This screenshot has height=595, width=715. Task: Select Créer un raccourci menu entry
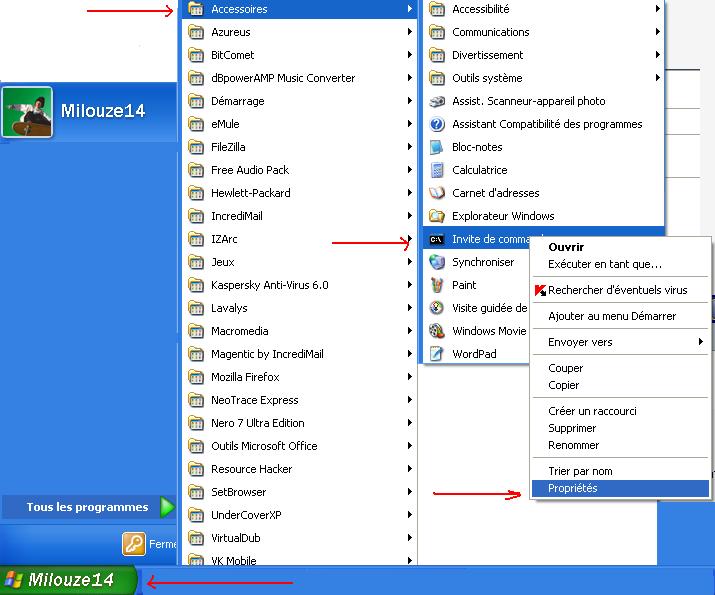coord(592,411)
